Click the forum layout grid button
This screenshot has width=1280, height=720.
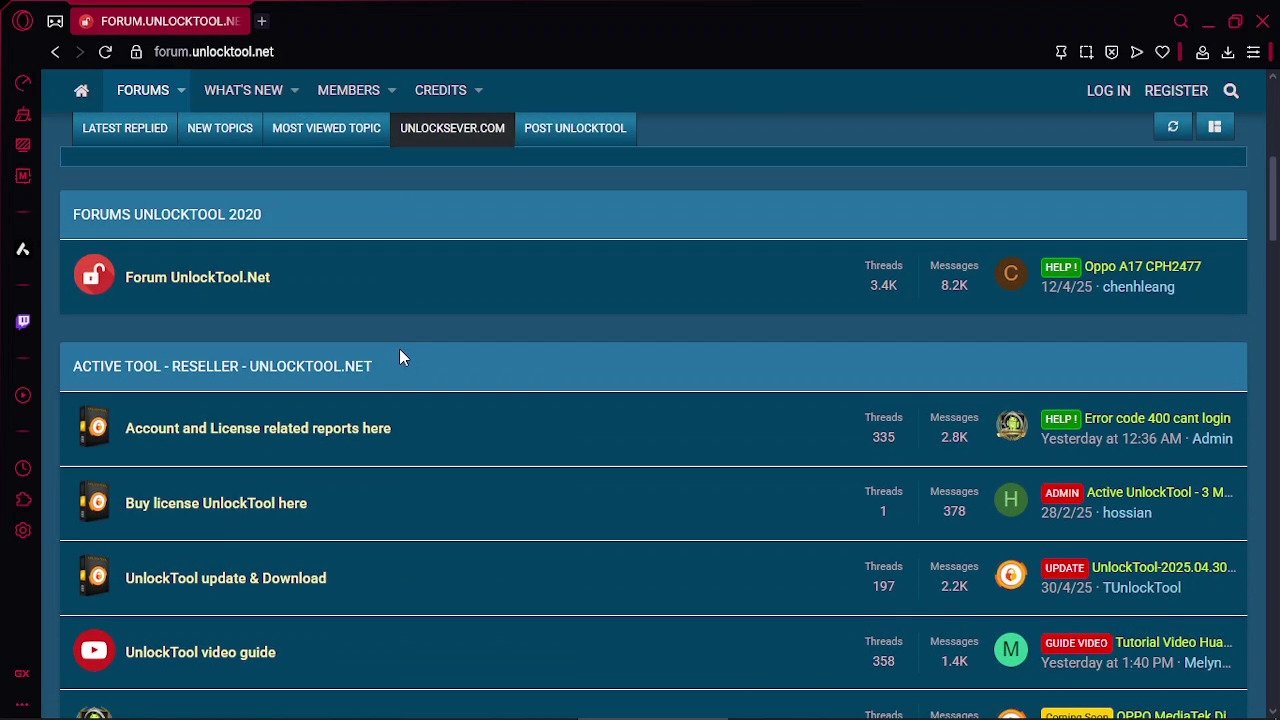1215,126
